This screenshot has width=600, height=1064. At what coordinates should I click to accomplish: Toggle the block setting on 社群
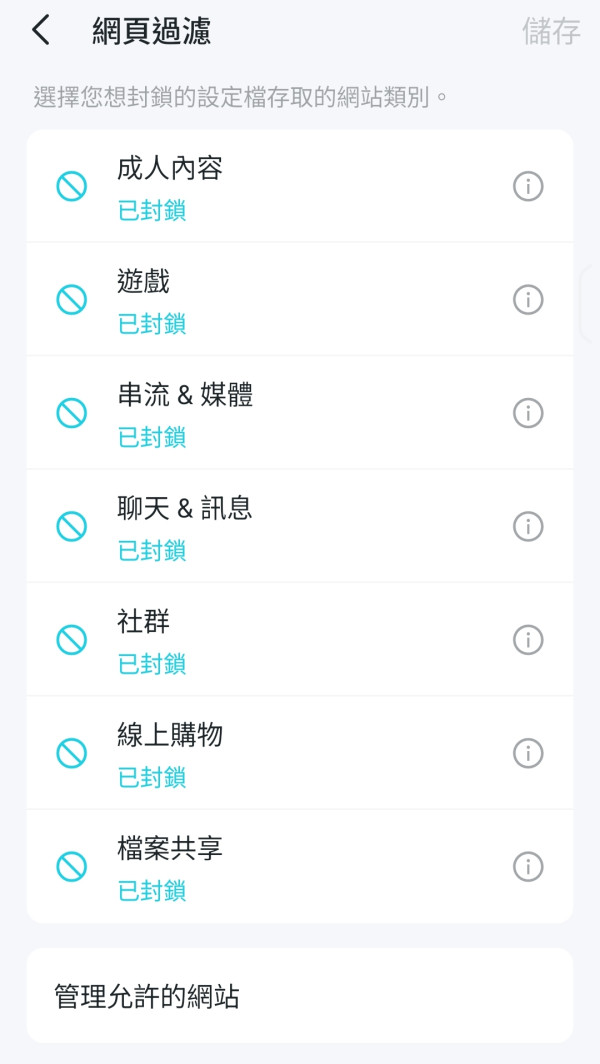coord(71,639)
